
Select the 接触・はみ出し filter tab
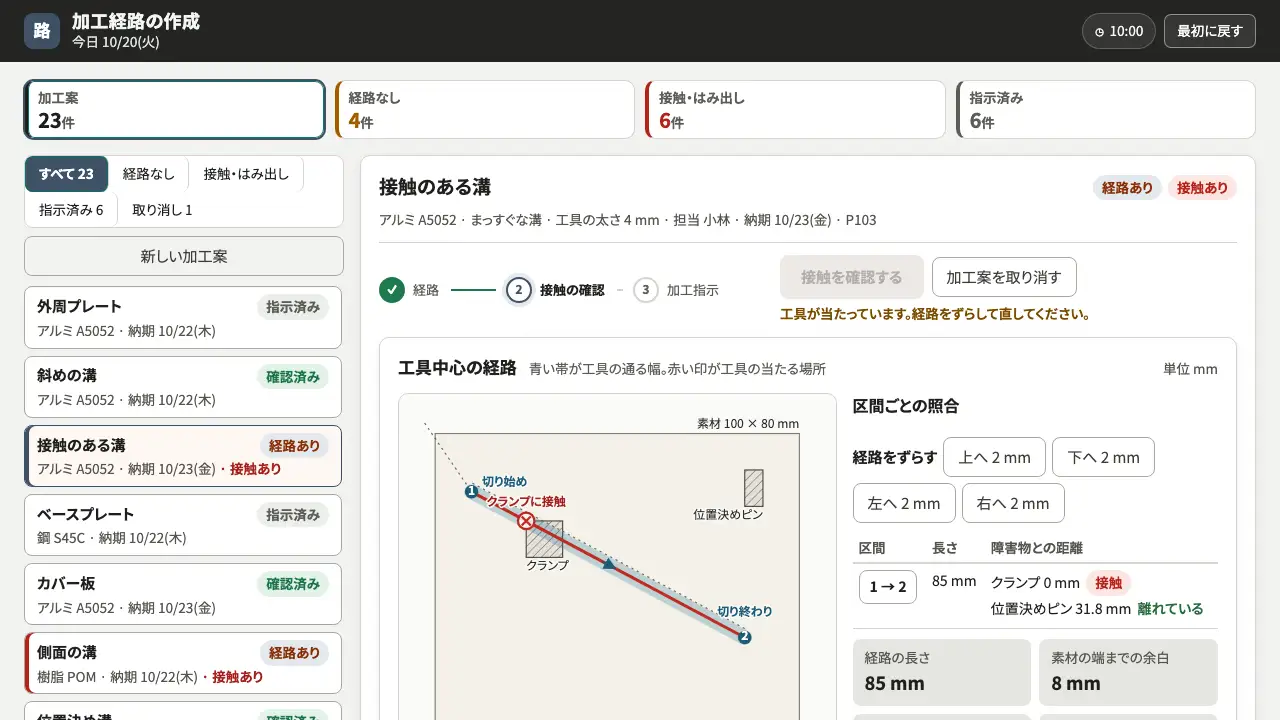click(x=246, y=174)
